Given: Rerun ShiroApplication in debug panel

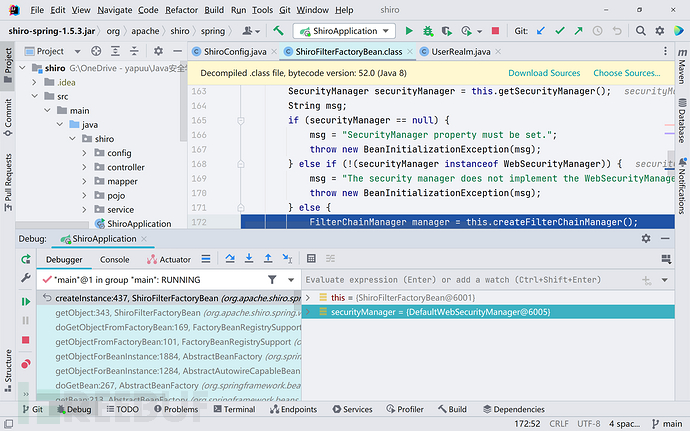Looking at the screenshot, I should click(x=26, y=259).
